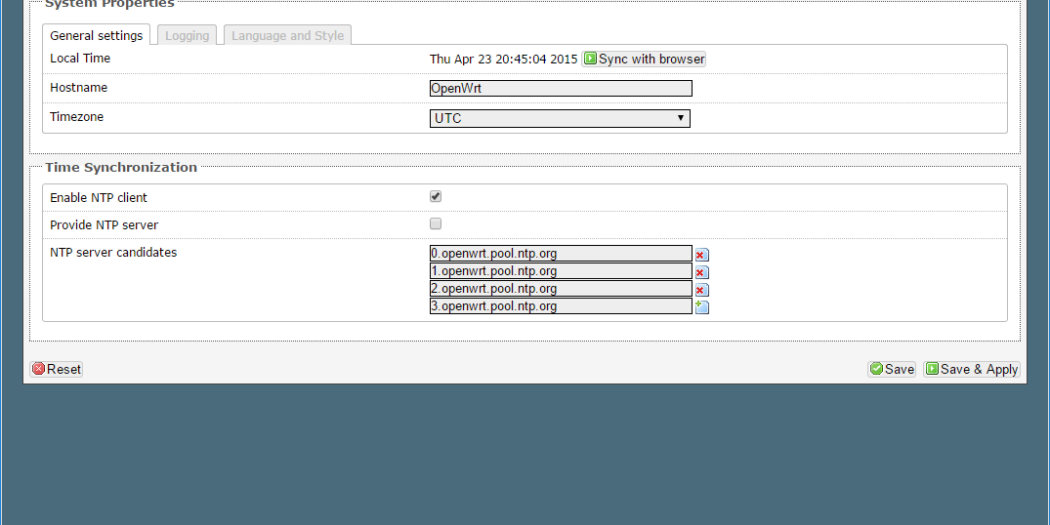Click into the Hostname text field
Screen dimensions: 1050x525
pyautogui.click(x=560, y=88)
